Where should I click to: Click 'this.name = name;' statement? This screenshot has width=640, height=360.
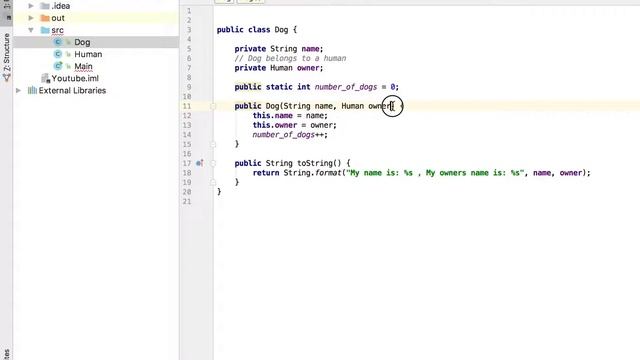(x=290, y=116)
